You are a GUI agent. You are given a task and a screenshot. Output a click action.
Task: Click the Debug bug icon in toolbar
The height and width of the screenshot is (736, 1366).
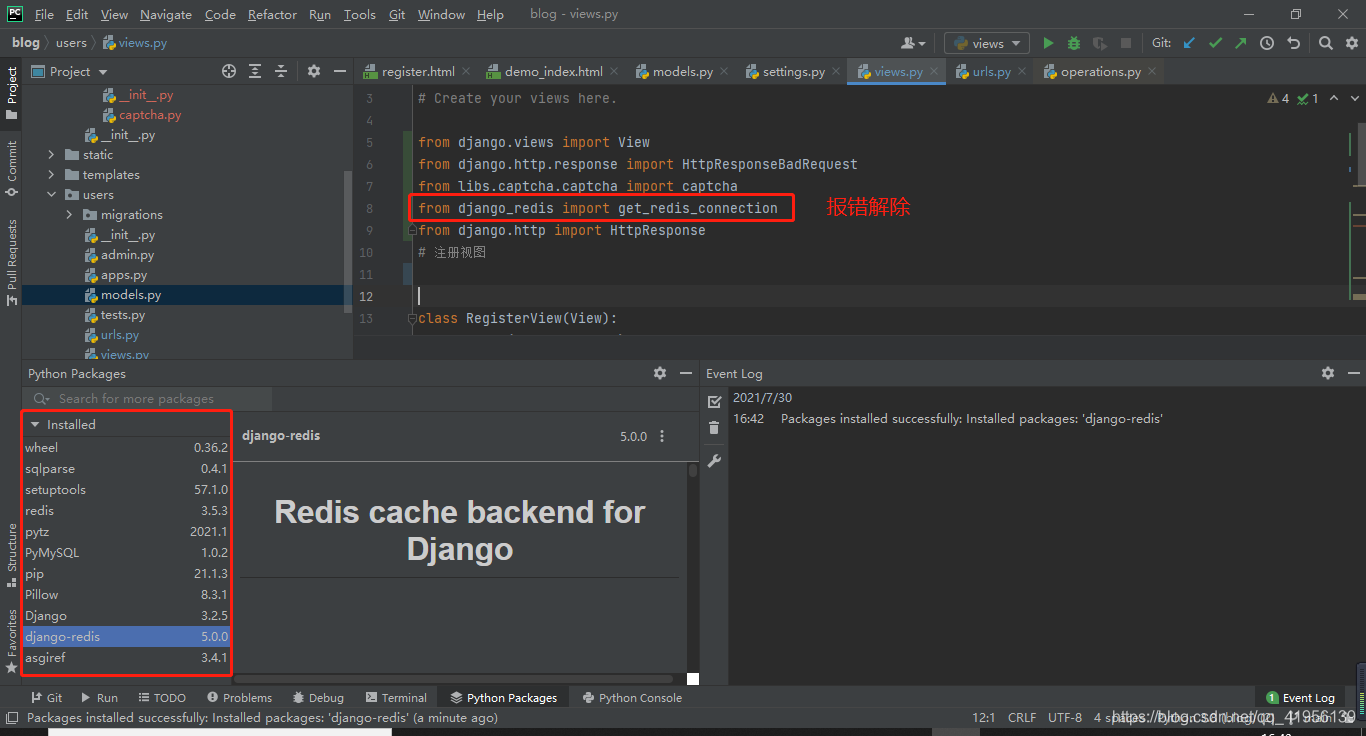click(1074, 43)
